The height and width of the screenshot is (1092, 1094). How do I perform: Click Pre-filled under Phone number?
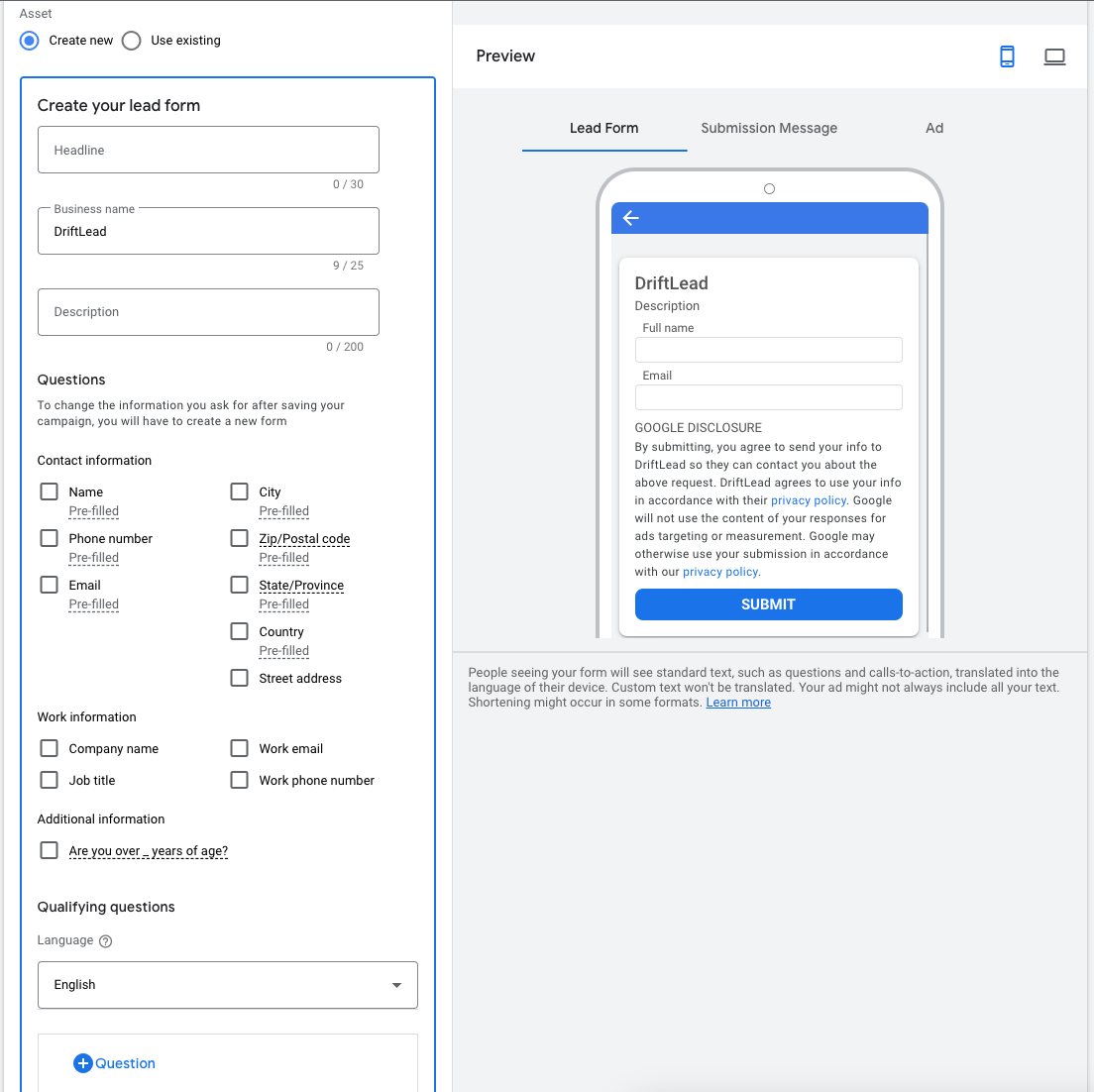pyautogui.click(x=93, y=557)
